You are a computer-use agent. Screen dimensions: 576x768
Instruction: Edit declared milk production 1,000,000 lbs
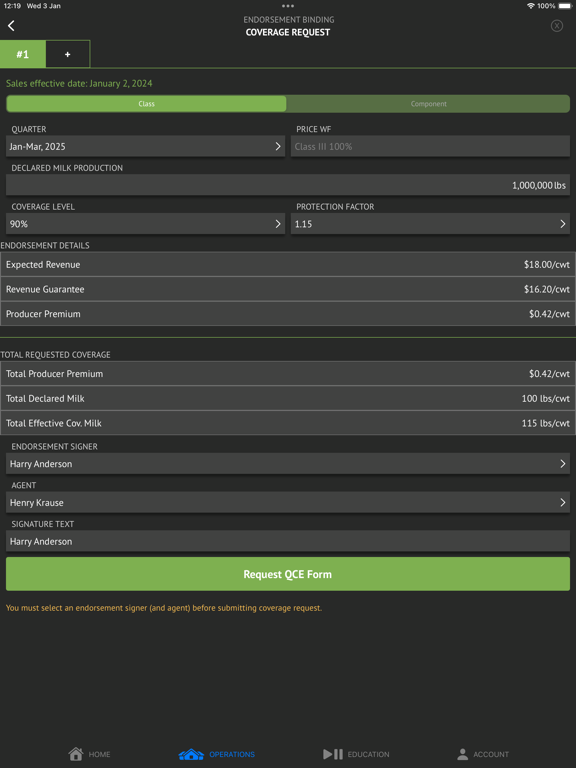[x=288, y=185]
